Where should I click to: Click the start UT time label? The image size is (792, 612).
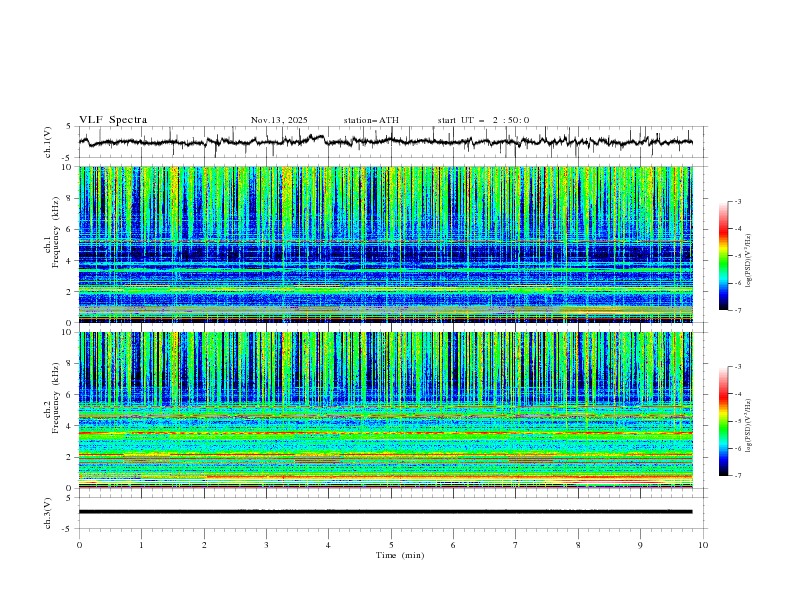coord(483,120)
